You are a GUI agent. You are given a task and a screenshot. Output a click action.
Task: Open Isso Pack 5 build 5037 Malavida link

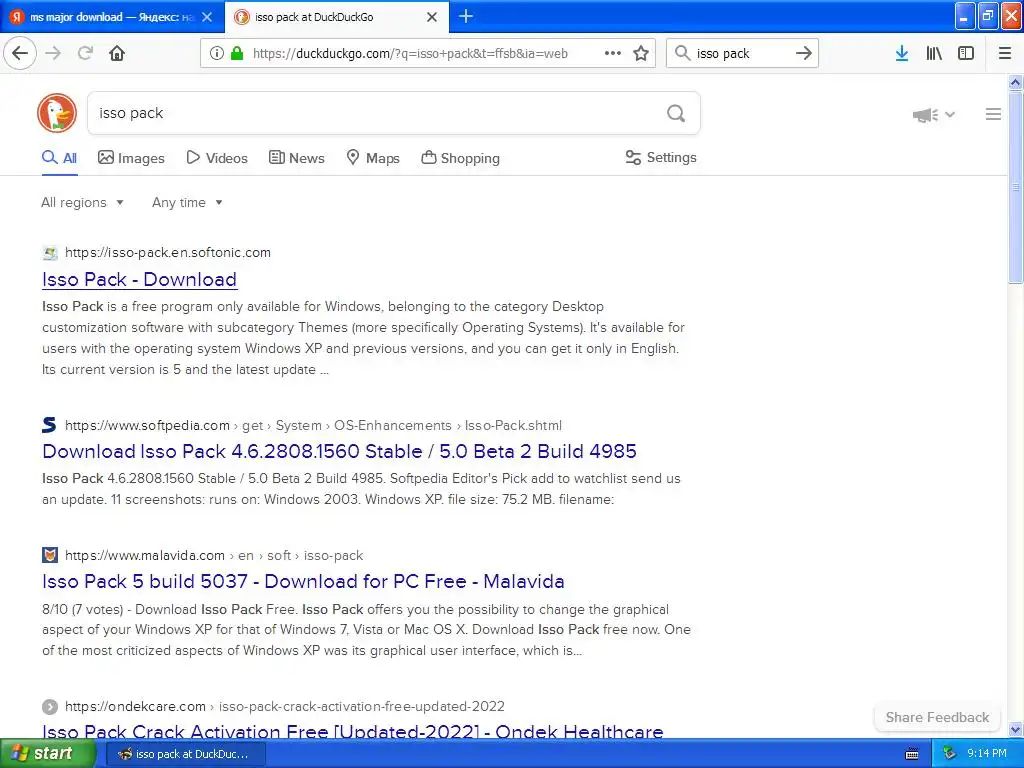tap(303, 581)
